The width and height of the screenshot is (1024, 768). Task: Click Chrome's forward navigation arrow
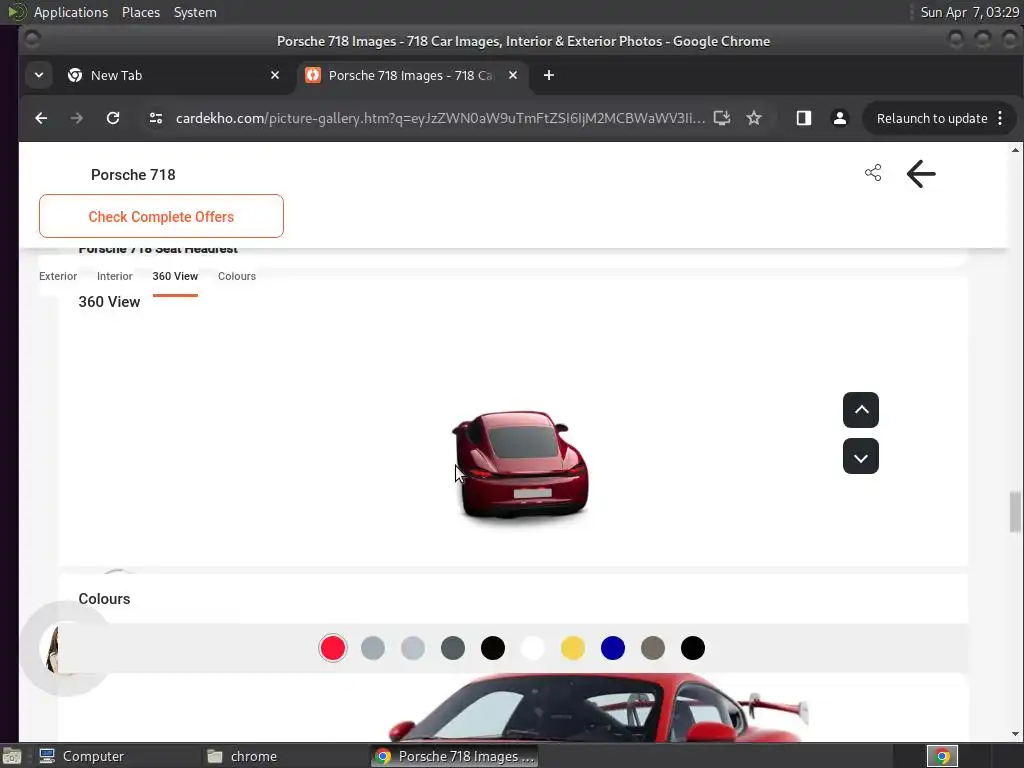pos(76,118)
